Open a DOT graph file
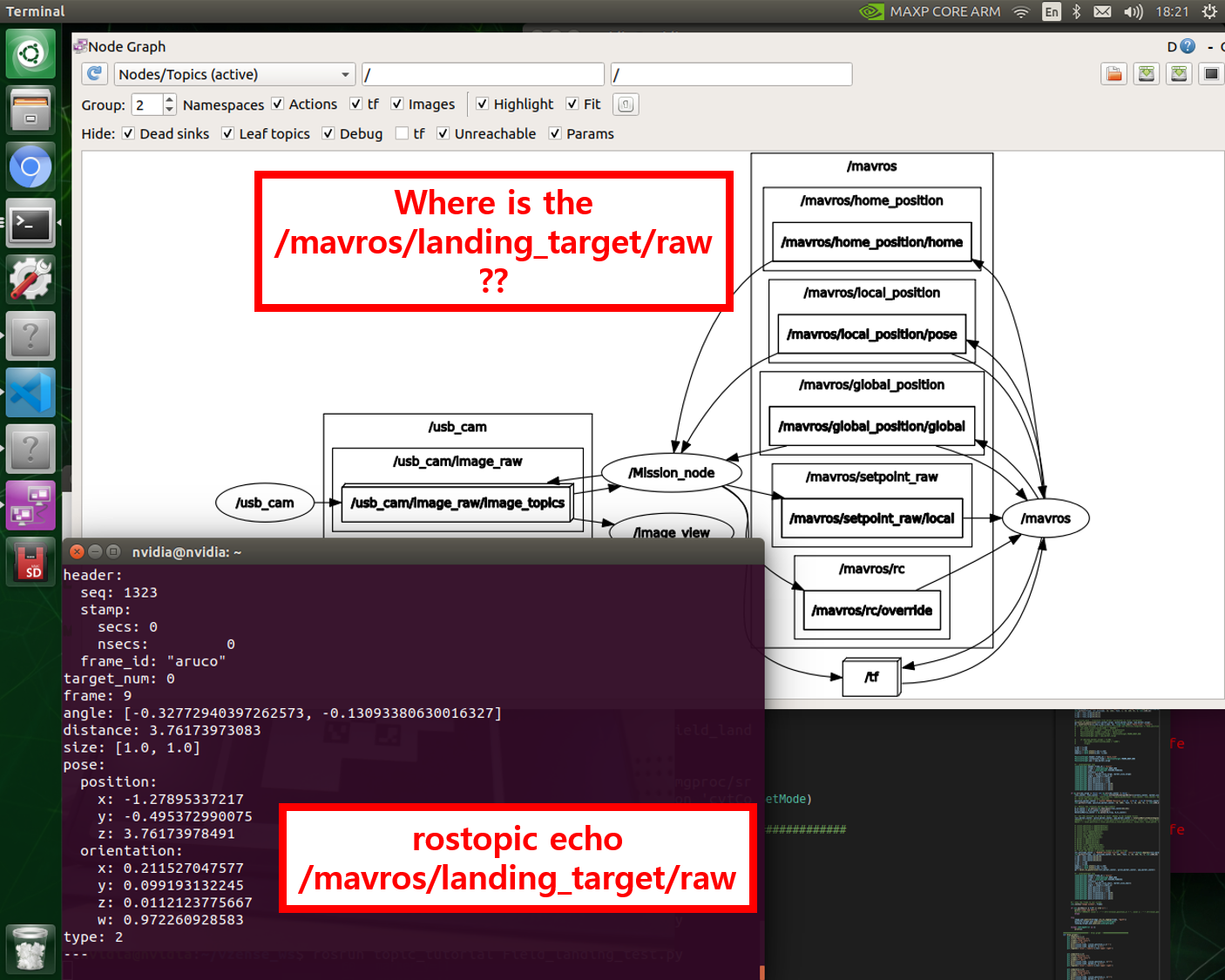 tap(1113, 74)
